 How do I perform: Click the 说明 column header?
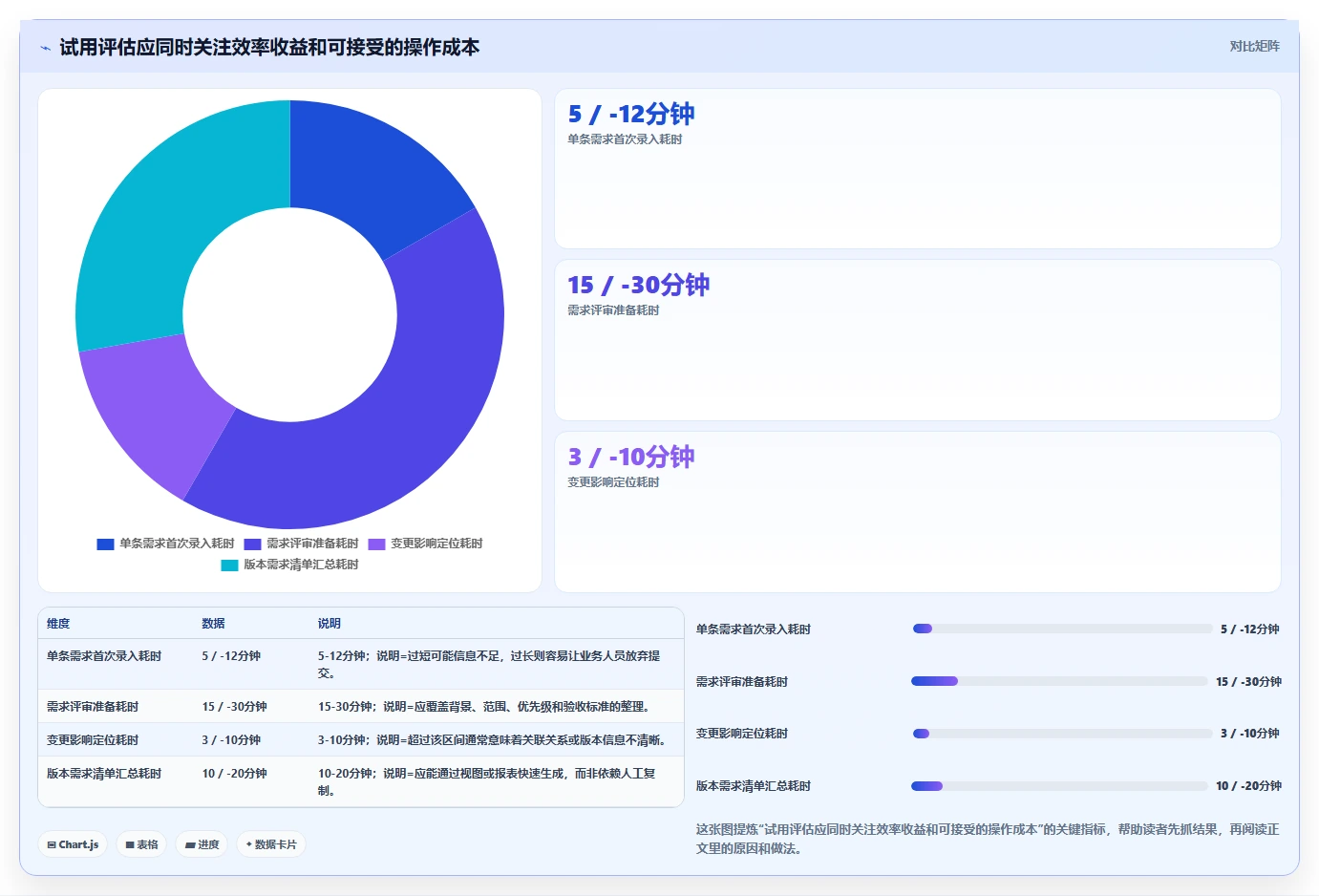tap(330, 624)
